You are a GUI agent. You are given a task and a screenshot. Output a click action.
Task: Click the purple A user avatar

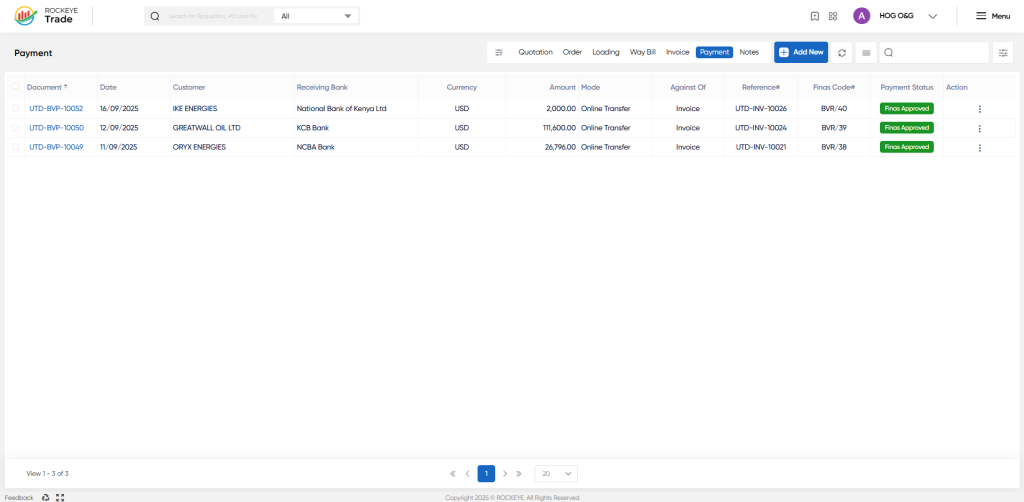[861, 16]
